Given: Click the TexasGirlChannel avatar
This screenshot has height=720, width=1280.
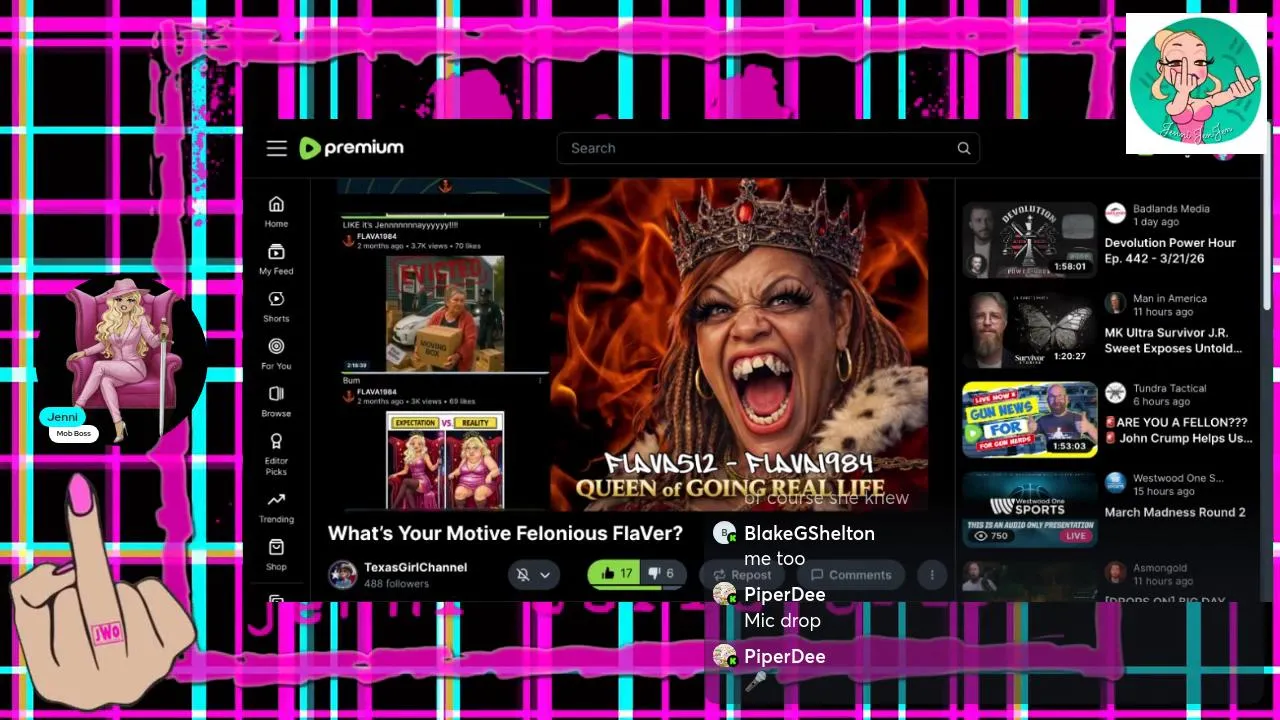Looking at the screenshot, I should click(x=343, y=575).
